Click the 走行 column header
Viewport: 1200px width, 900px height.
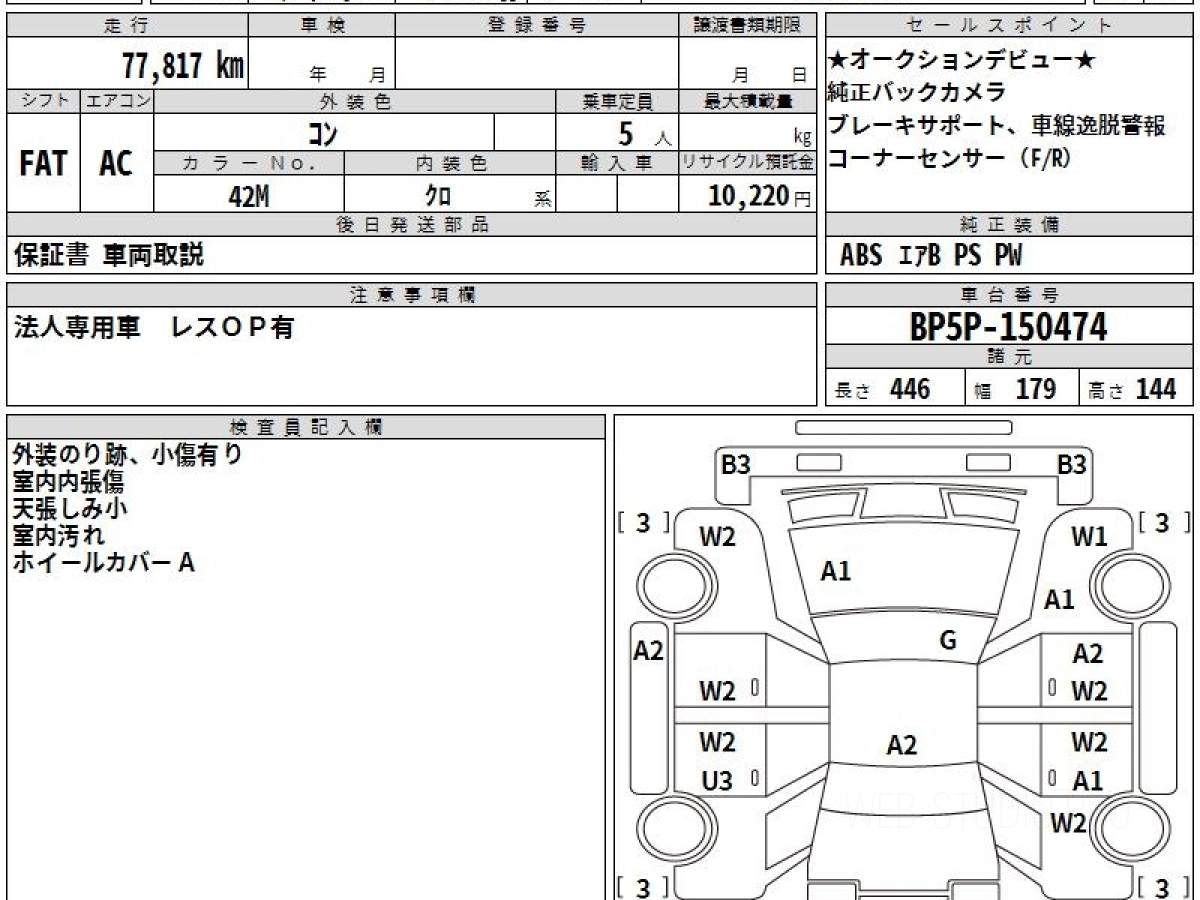(x=127, y=26)
